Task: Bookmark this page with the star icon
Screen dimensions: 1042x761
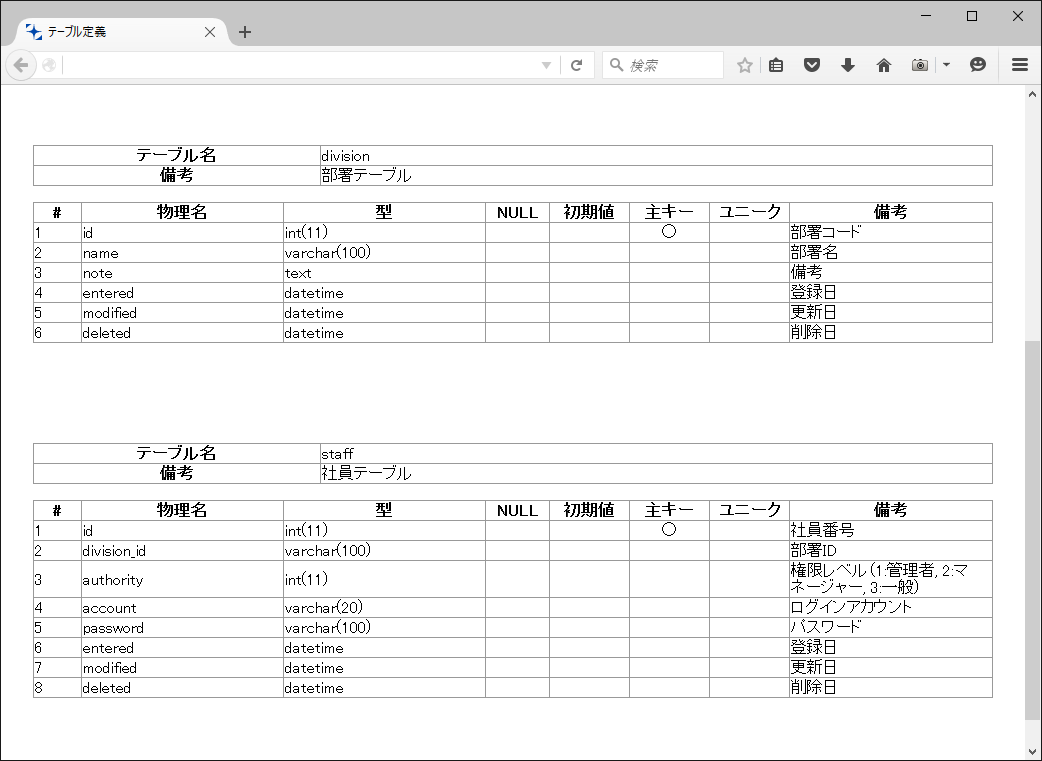Action: [744, 65]
